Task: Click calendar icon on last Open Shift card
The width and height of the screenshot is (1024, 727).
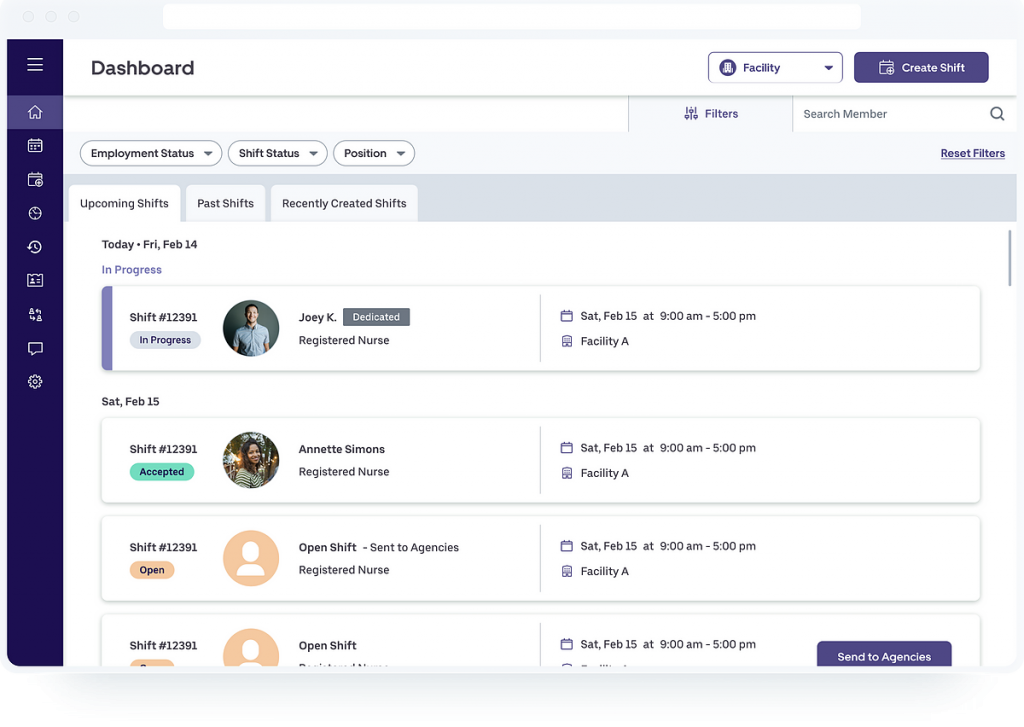Action: click(566, 644)
